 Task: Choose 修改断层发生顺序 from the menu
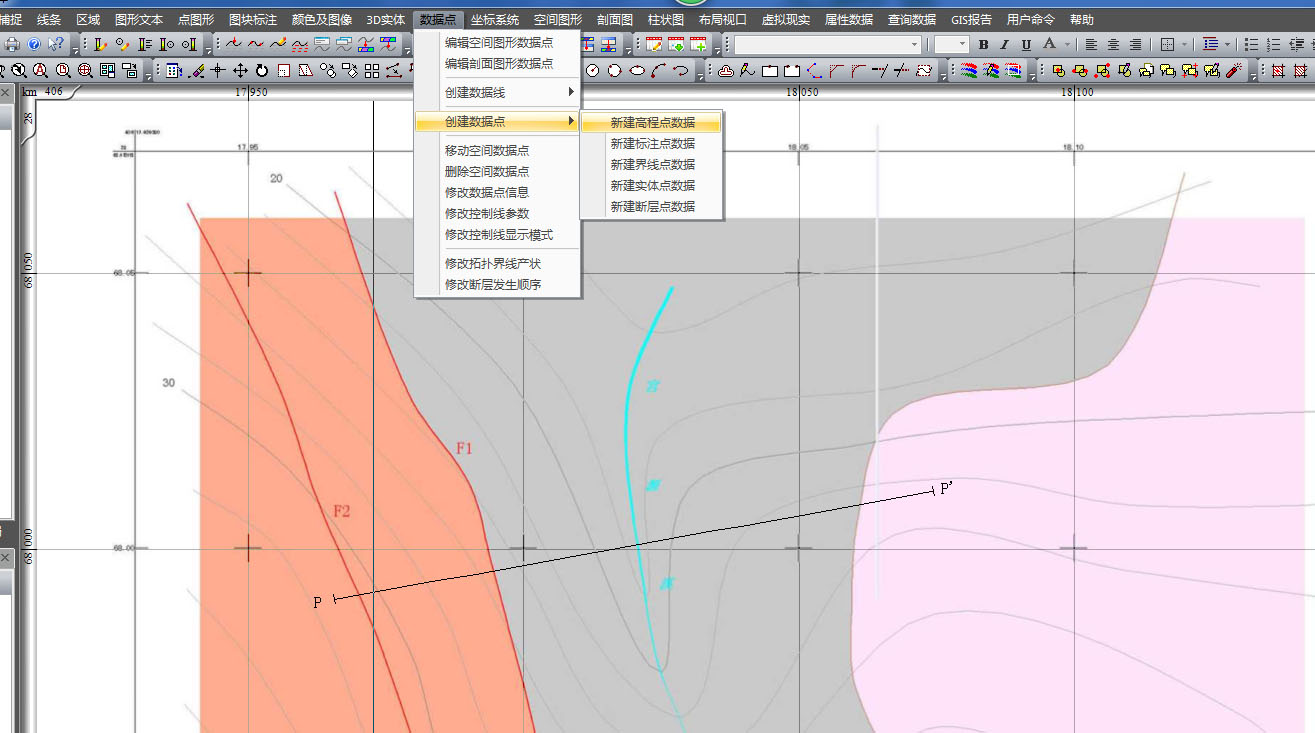point(498,284)
